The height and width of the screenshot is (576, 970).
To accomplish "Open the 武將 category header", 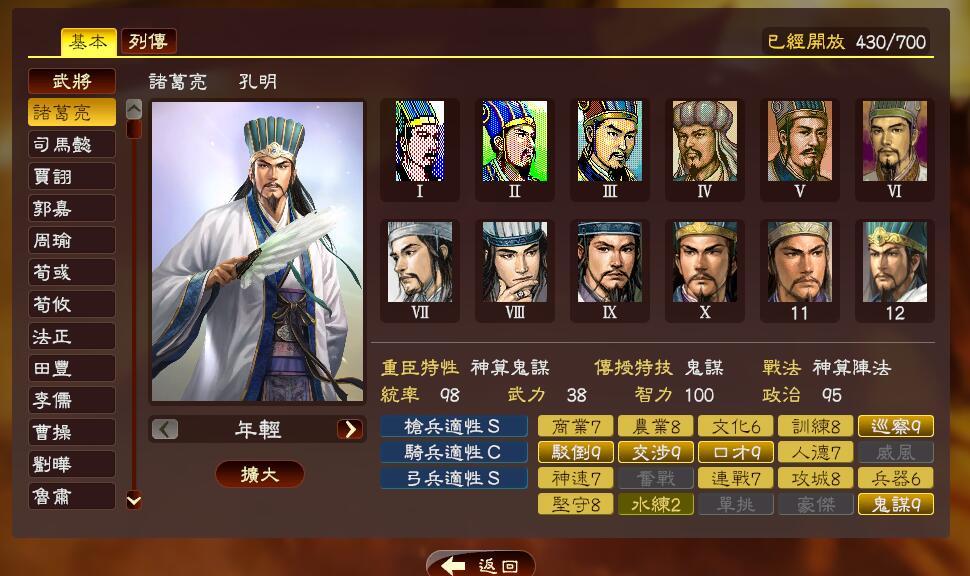I will point(72,80).
